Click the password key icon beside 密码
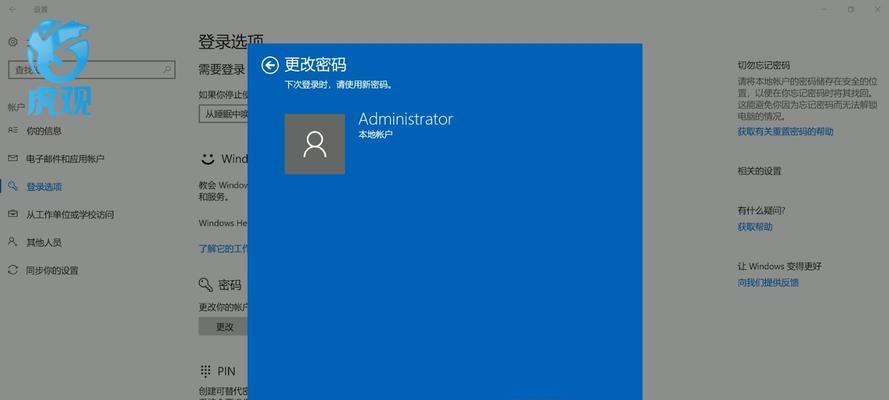This screenshot has width=889, height=400. (206, 284)
